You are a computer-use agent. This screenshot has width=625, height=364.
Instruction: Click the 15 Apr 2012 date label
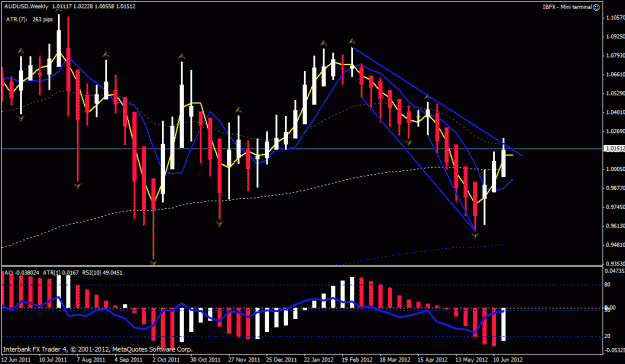(x=433, y=359)
